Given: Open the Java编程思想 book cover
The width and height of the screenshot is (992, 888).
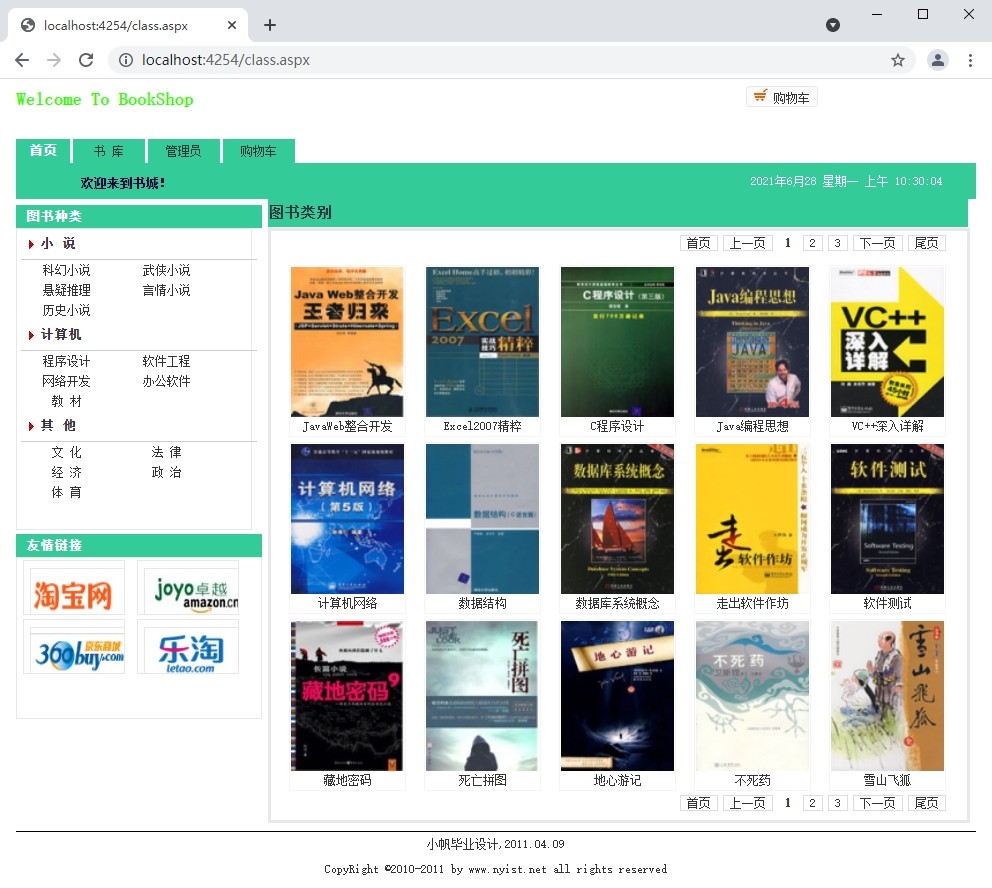Looking at the screenshot, I should (752, 342).
